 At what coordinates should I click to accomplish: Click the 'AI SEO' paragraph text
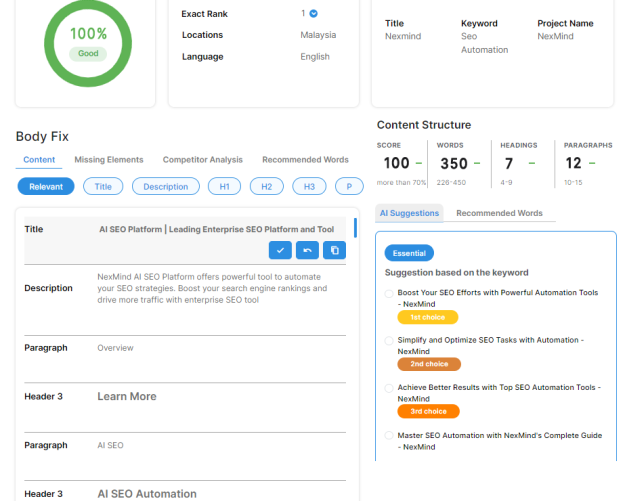[x=110, y=445]
